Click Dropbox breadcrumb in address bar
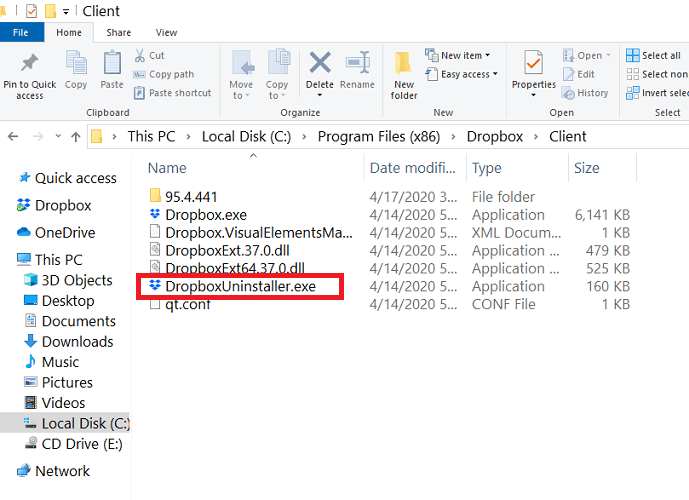689x500 pixels. click(494, 137)
